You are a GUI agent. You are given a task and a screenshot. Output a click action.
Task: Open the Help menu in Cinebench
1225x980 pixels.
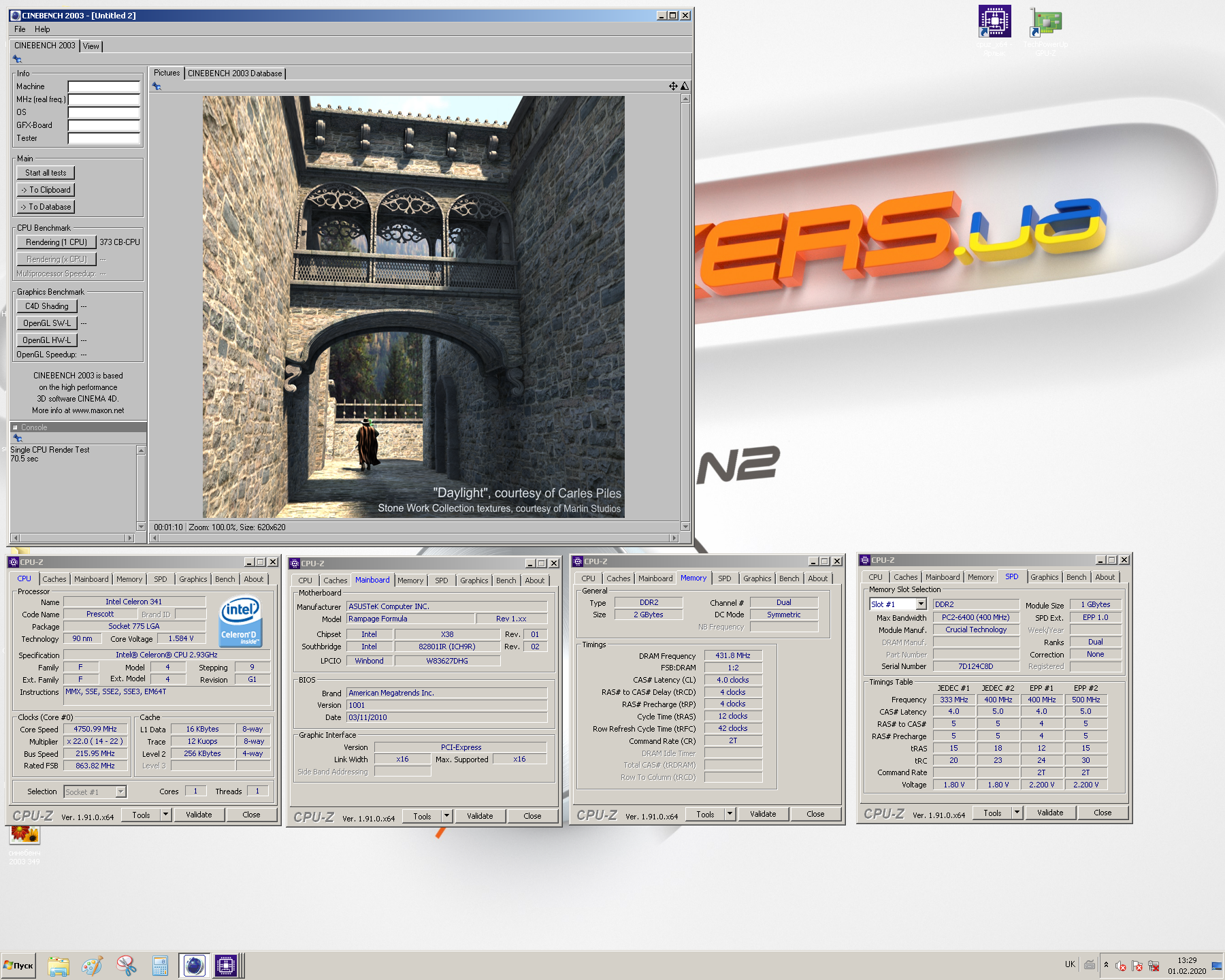[42, 29]
